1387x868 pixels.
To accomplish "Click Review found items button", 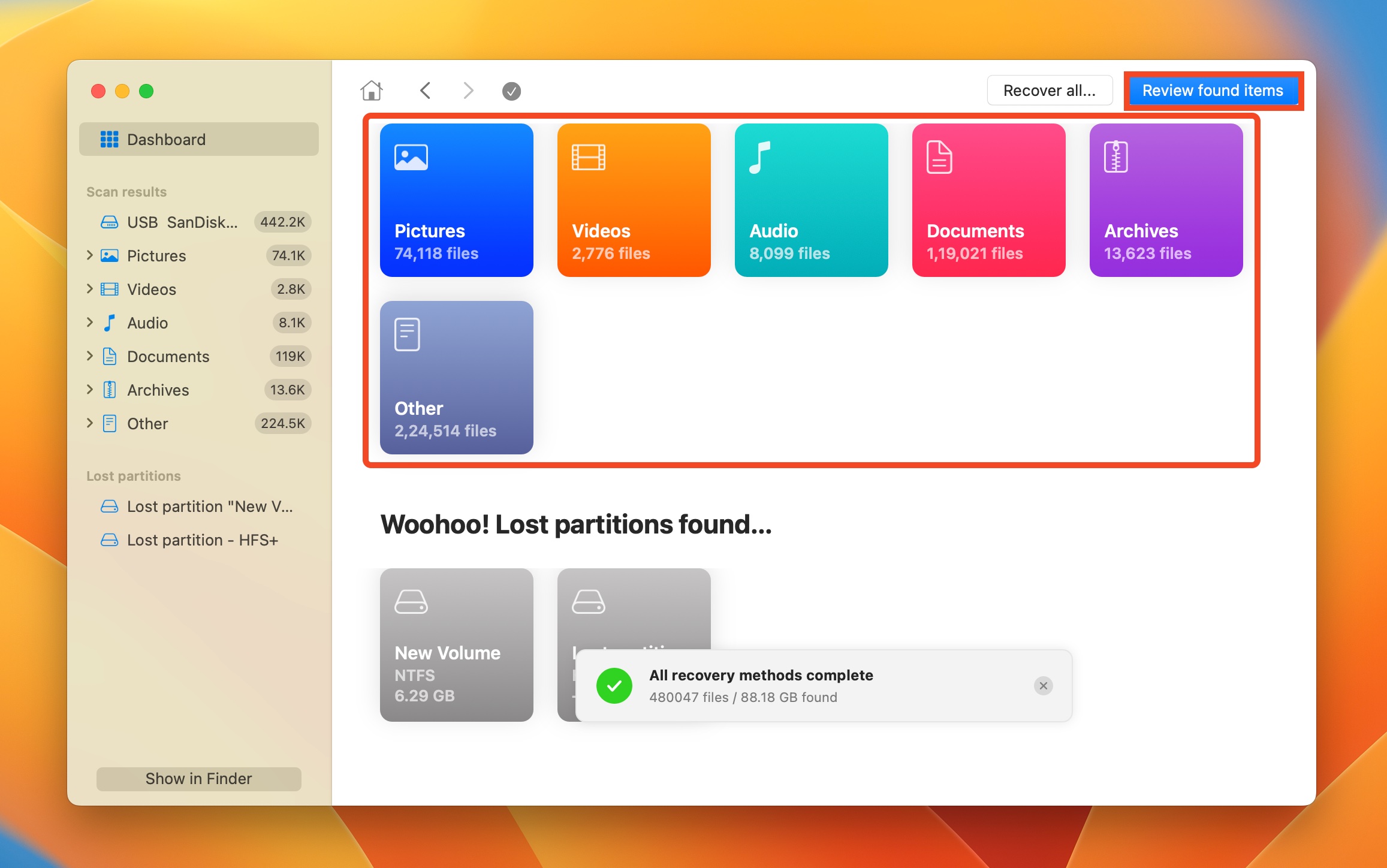I will pyautogui.click(x=1213, y=91).
